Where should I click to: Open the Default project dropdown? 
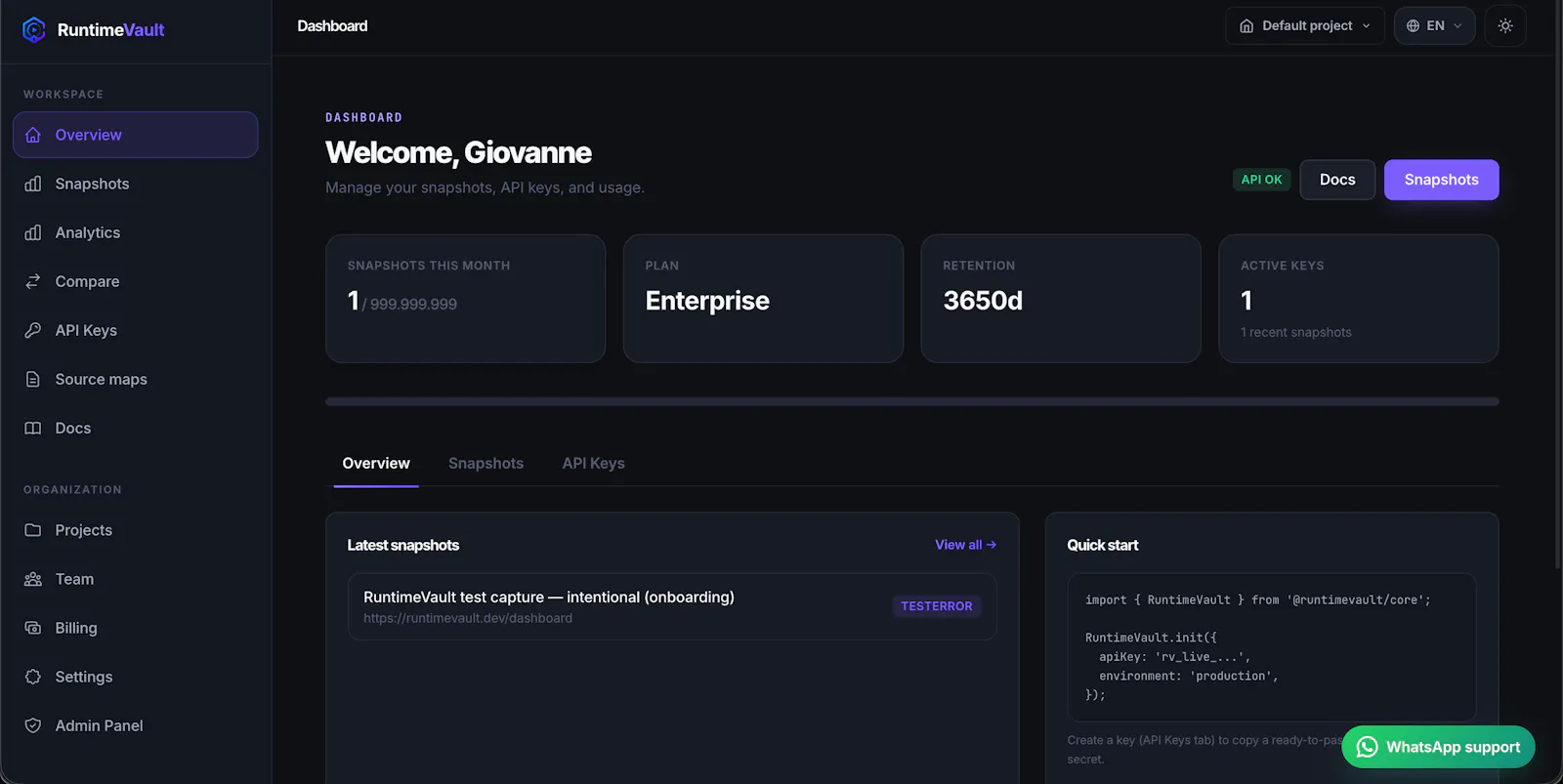pos(1305,26)
